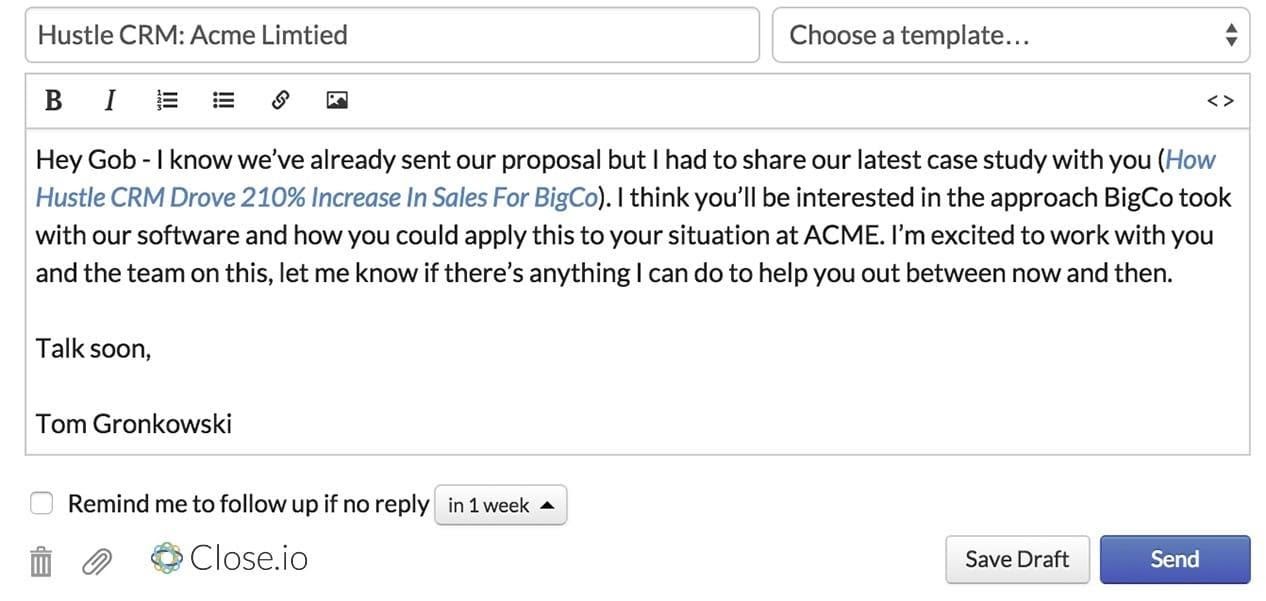Insert a numbered list
The height and width of the screenshot is (601, 1266).
coord(167,100)
